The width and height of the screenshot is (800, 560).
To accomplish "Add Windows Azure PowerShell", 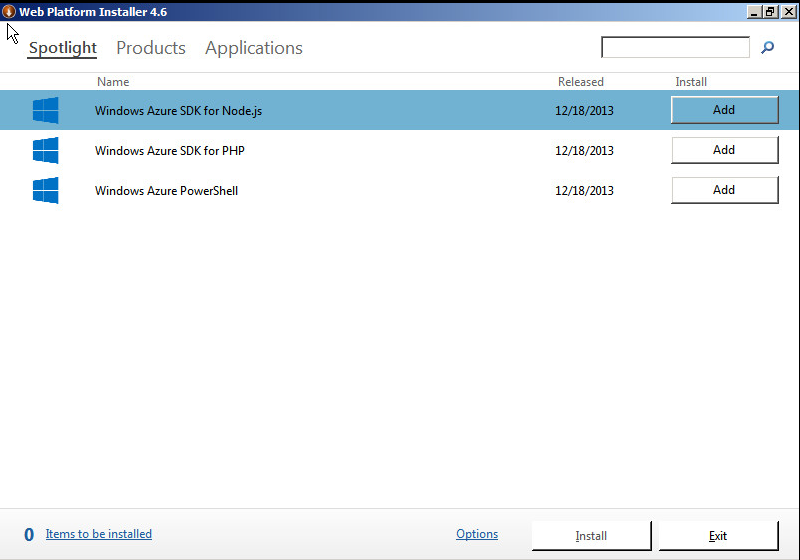I will point(724,190).
